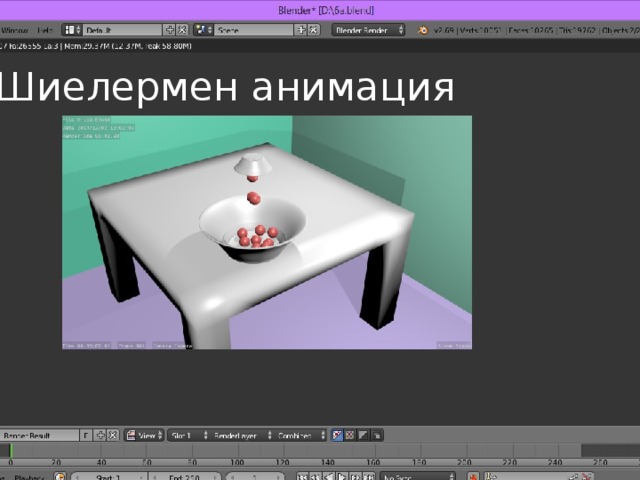
Task: Open the RenderLayer dropdown
Action: 241,436
